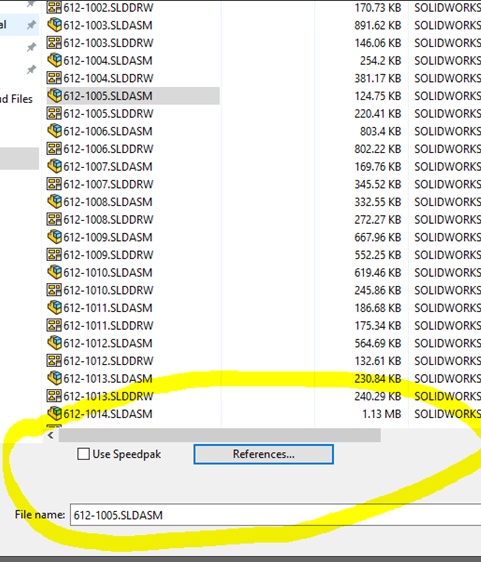Click the 612-1004.SLDDRW drawing icon
The image size is (481, 562).
(x=54, y=78)
